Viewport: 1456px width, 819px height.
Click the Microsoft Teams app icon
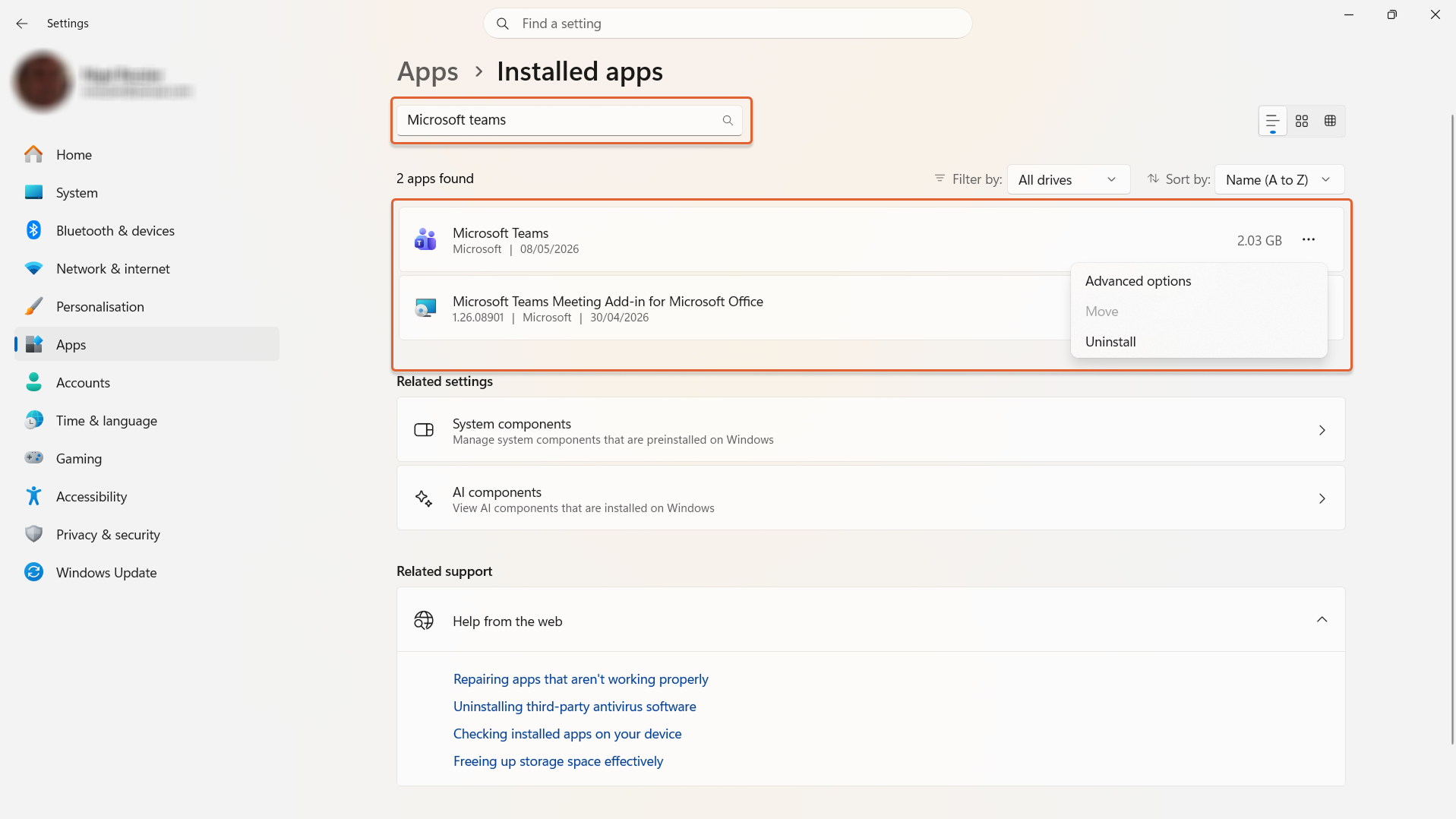click(x=425, y=240)
